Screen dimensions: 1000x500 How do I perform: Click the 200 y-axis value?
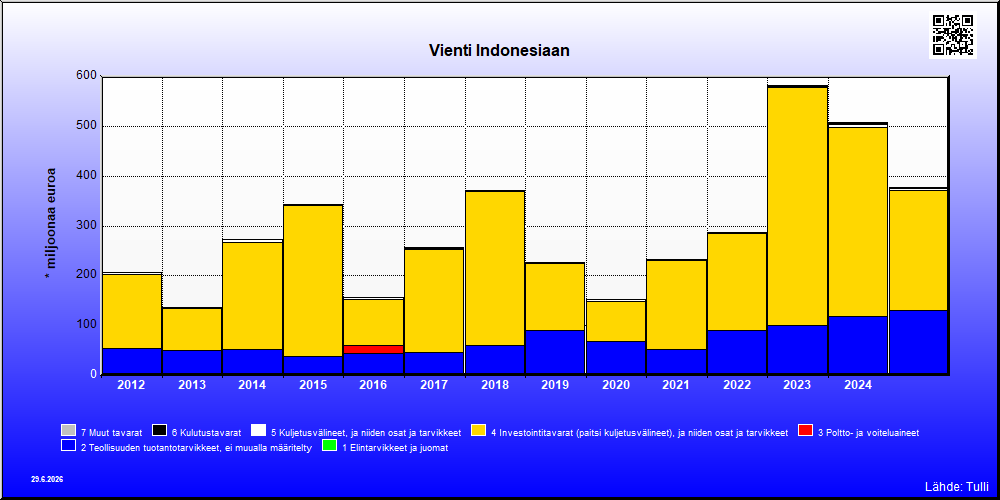point(87,275)
